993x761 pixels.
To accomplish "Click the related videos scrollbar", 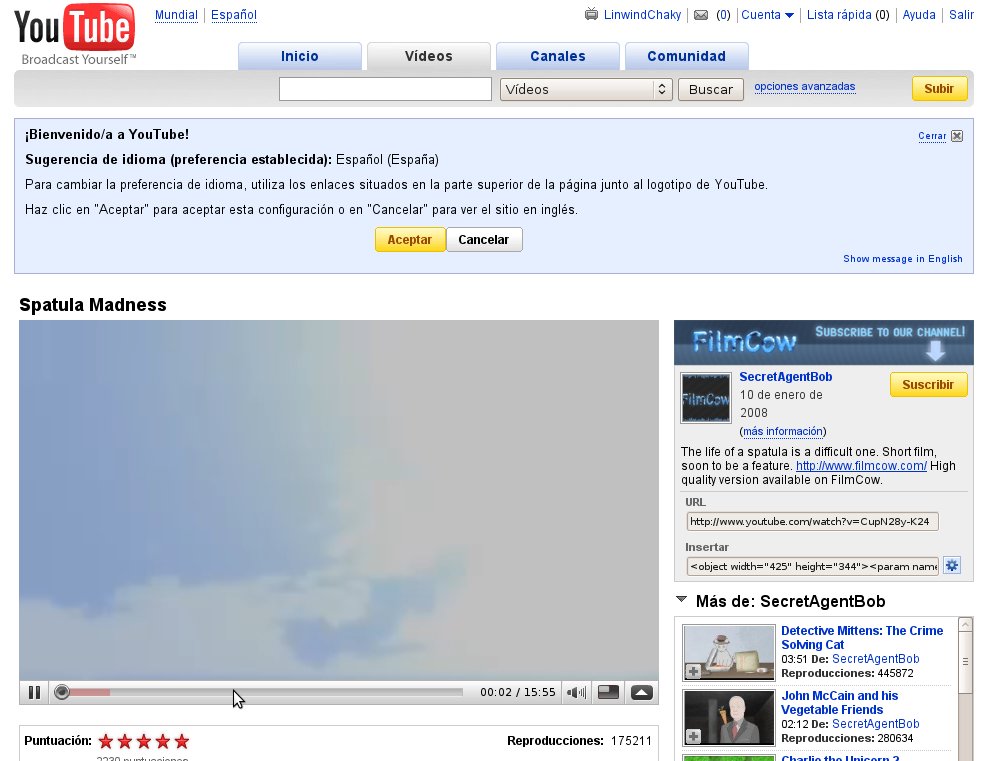I will click(965, 662).
